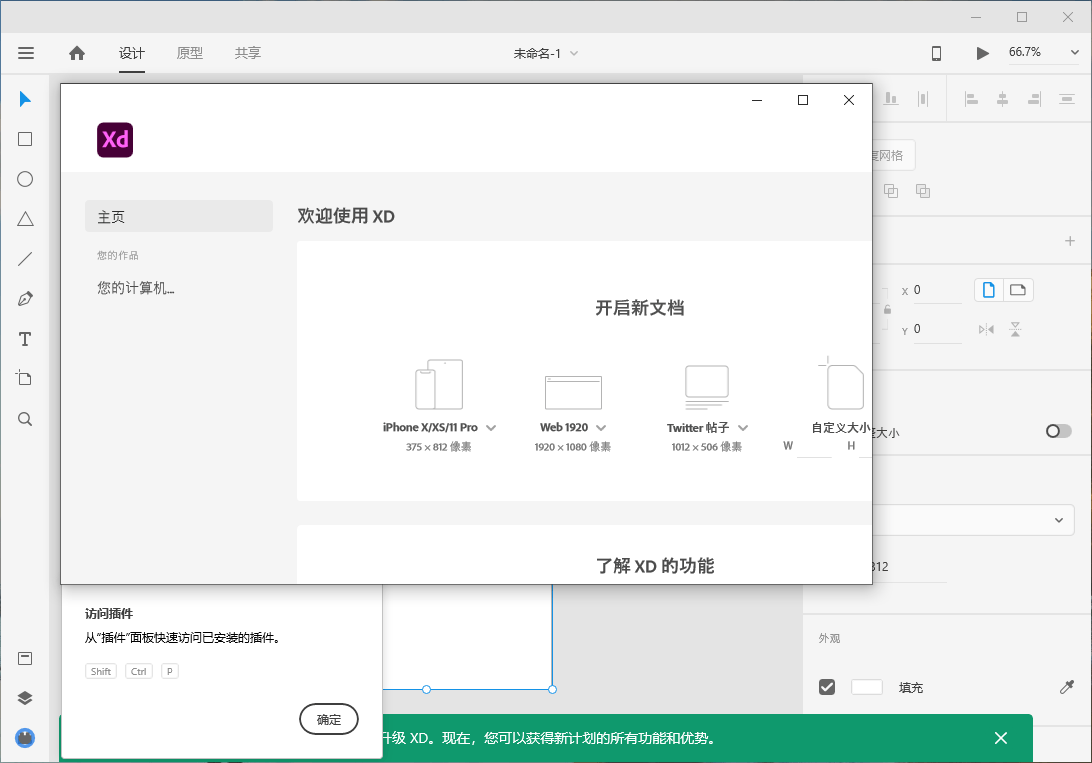Image resolution: width=1092 pixels, height=763 pixels.
Task: Pick the Ellipse tool
Action: [25, 179]
